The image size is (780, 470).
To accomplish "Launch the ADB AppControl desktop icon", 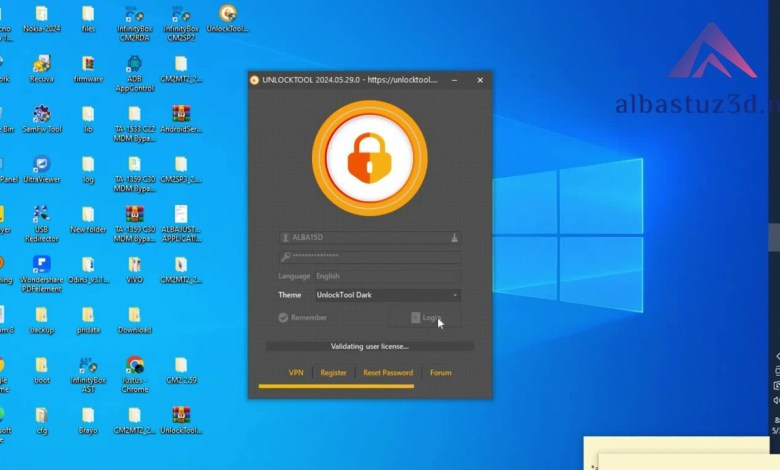I will tap(134, 74).
